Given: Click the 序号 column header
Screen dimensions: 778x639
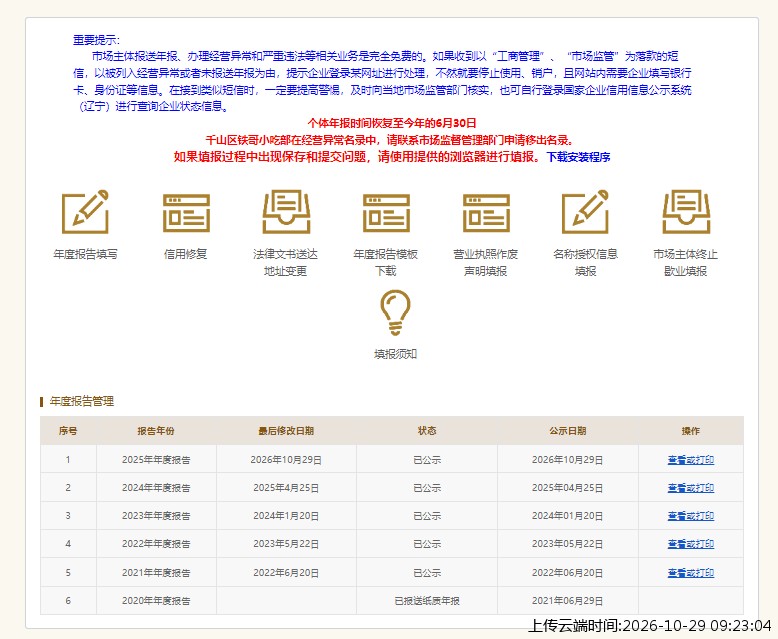Looking at the screenshot, I should (x=68, y=431).
